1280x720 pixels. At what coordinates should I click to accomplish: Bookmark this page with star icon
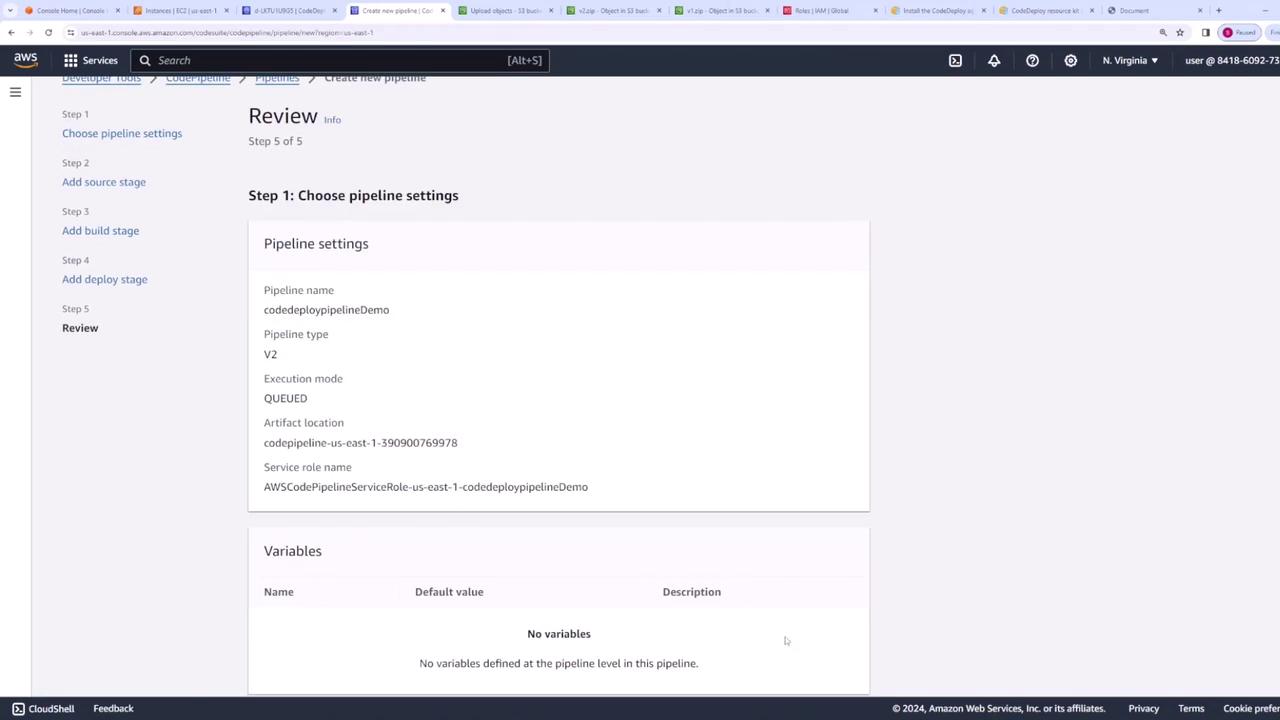1180,32
